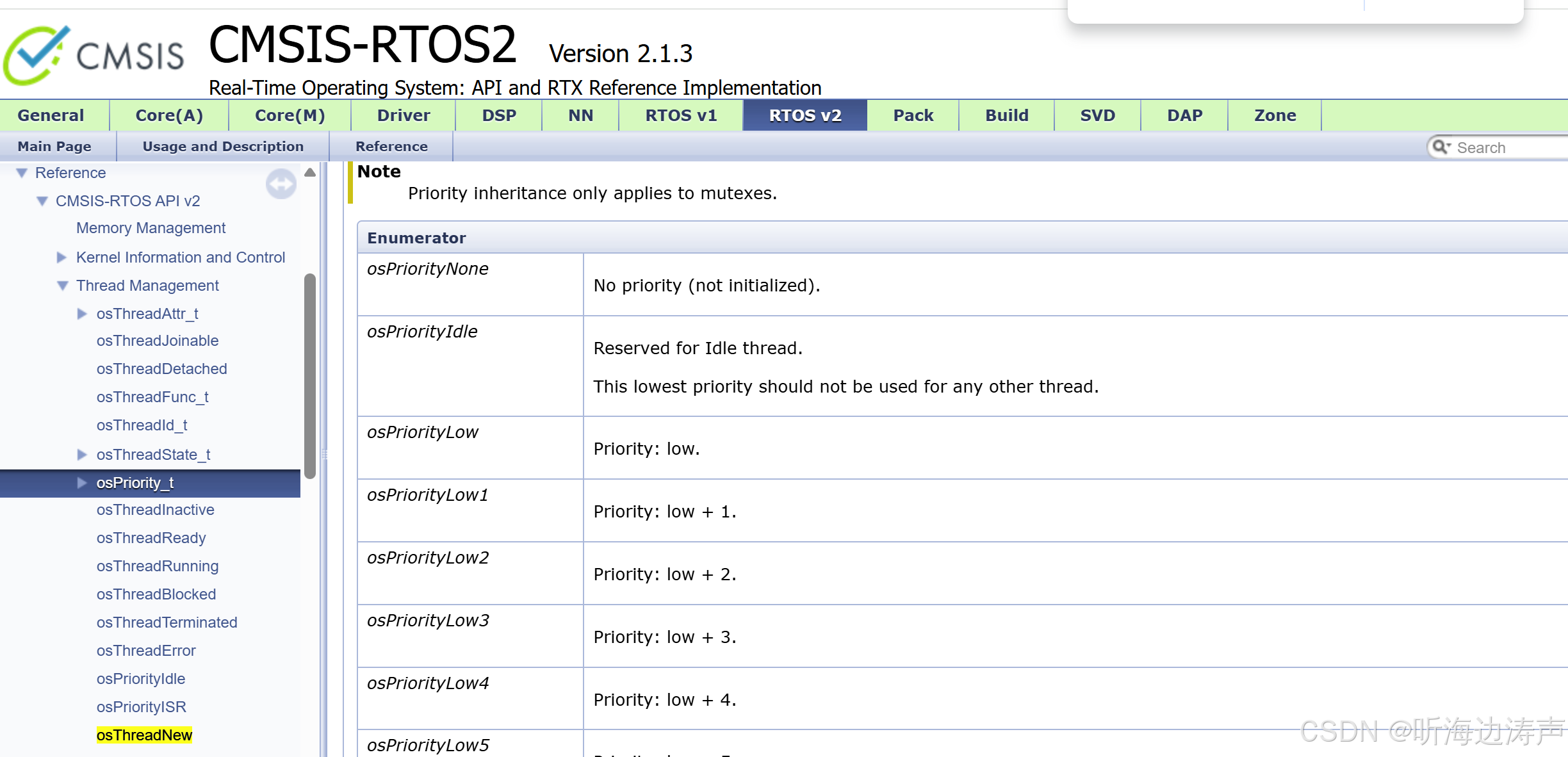
Task: Open Memory Management in tree
Action: [151, 228]
